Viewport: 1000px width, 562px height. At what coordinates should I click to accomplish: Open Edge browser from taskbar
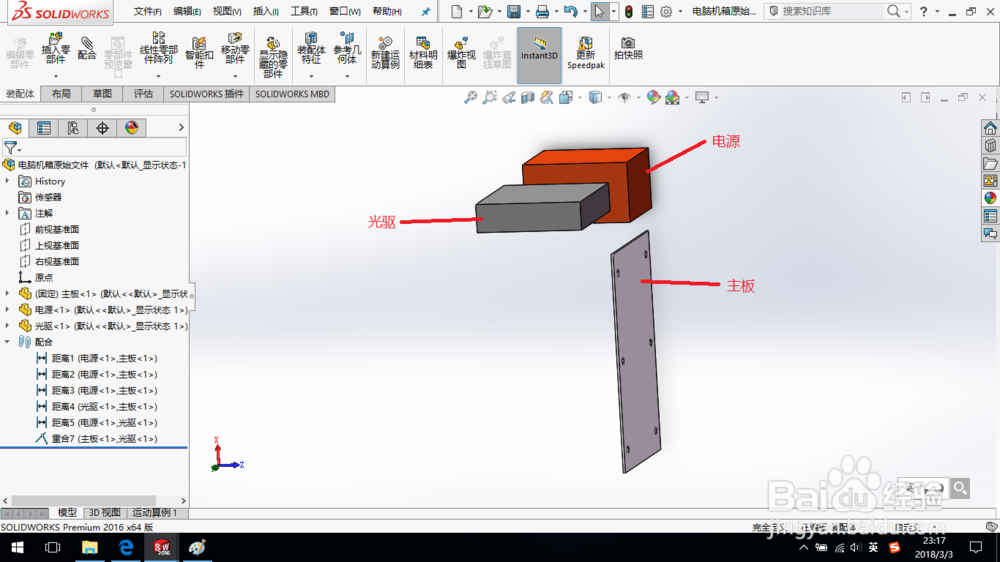tap(126, 547)
